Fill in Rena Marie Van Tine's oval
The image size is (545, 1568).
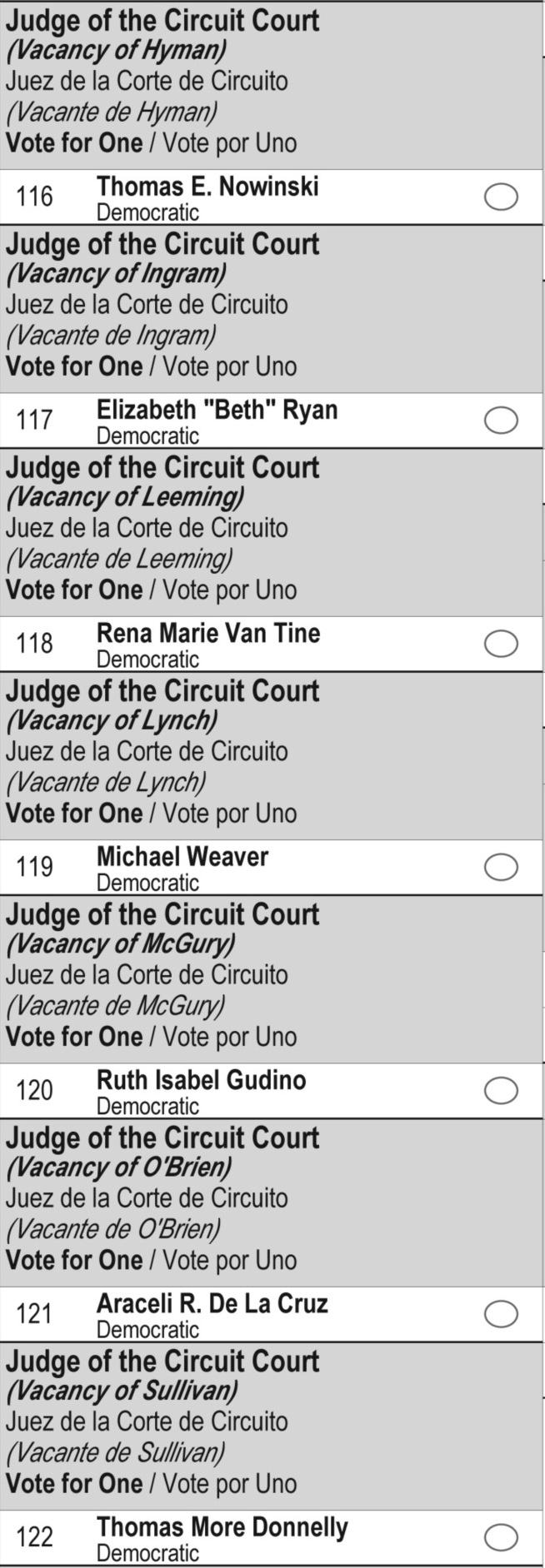click(x=501, y=644)
